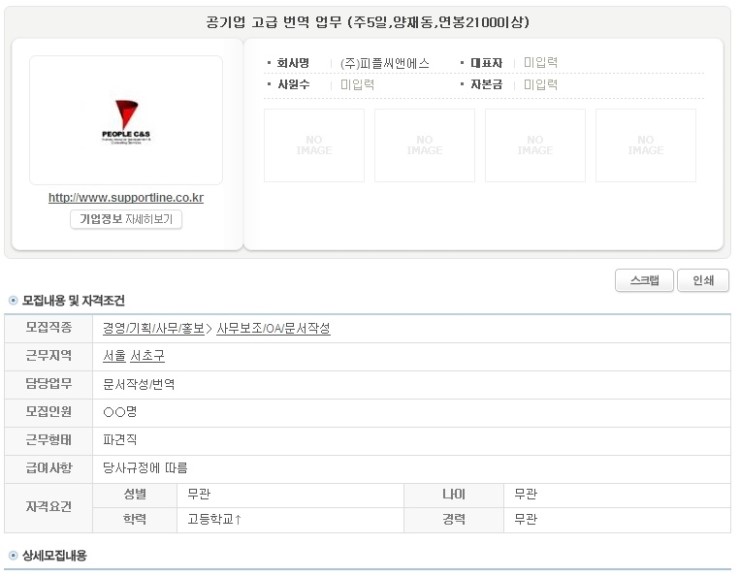
Task: Click the fourth NO IMAGE placeholder thumbnail
Action: [646, 145]
